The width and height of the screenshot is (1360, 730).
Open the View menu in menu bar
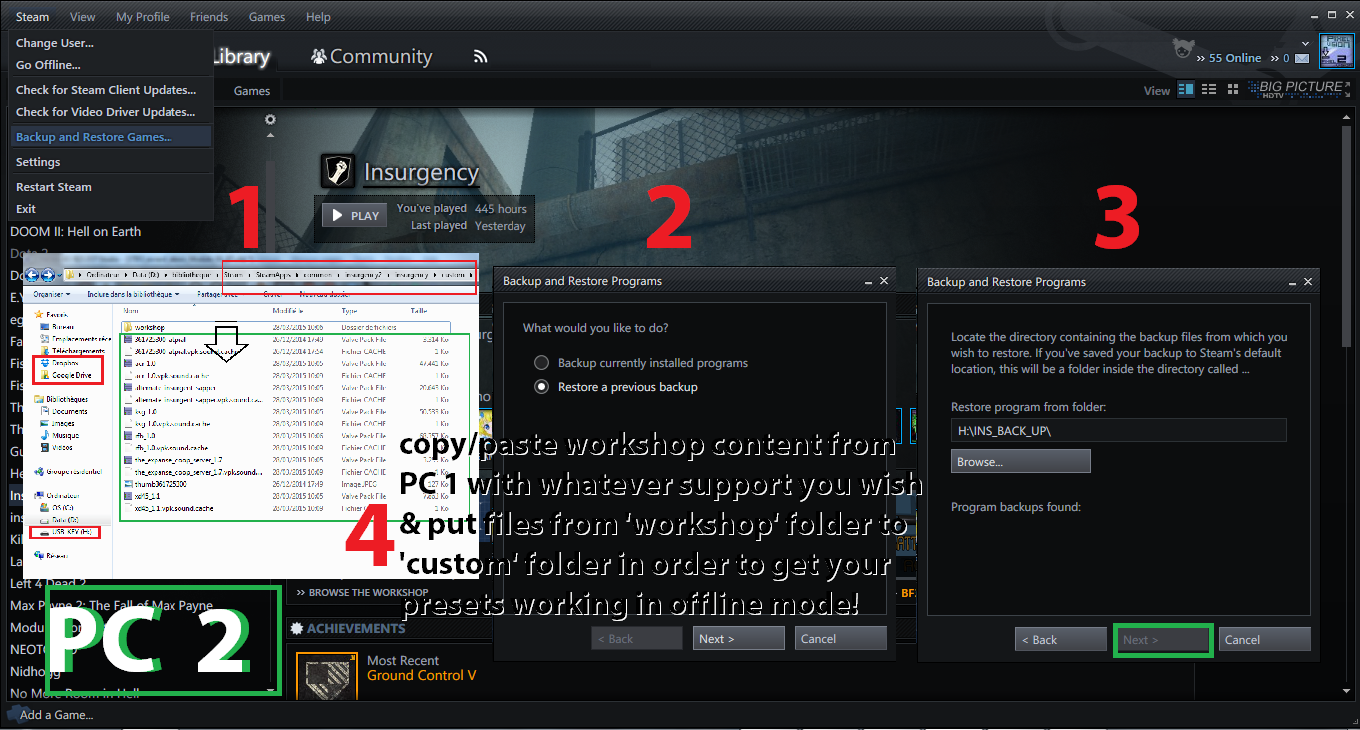[83, 17]
